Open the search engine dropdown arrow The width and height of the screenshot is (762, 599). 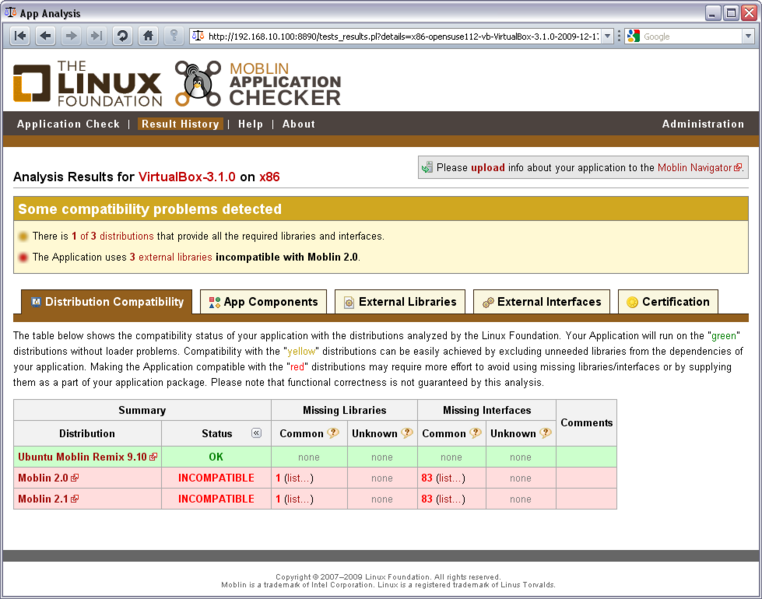748,36
